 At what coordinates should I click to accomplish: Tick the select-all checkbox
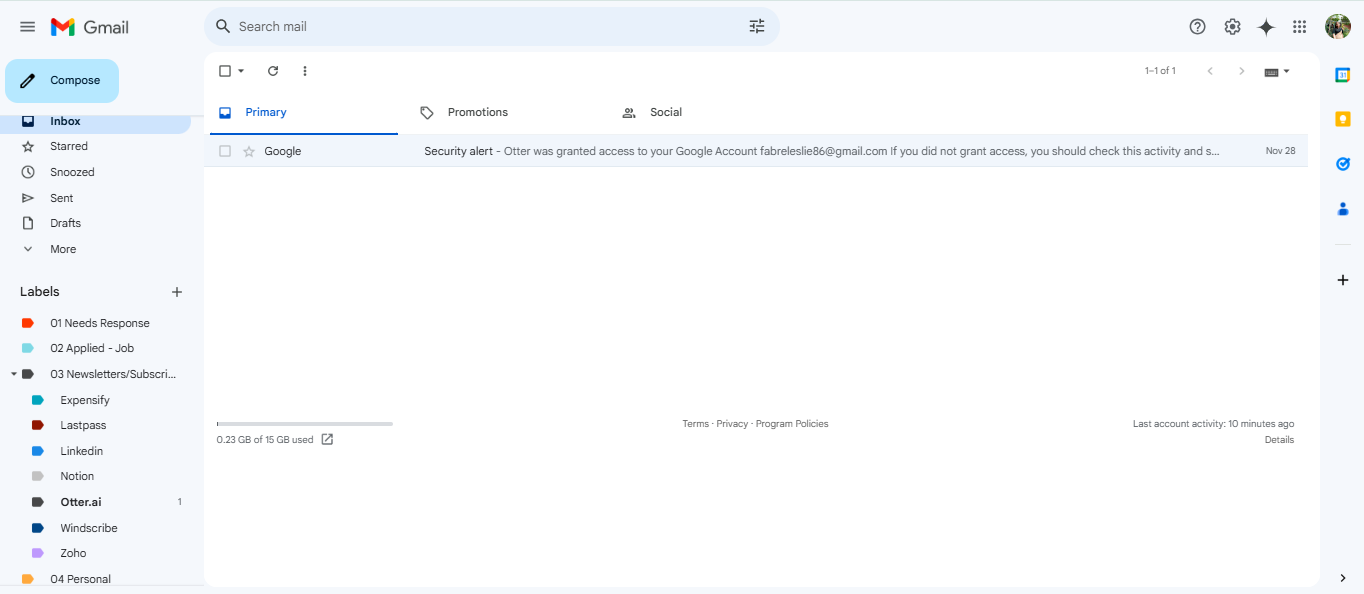(x=225, y=71)
